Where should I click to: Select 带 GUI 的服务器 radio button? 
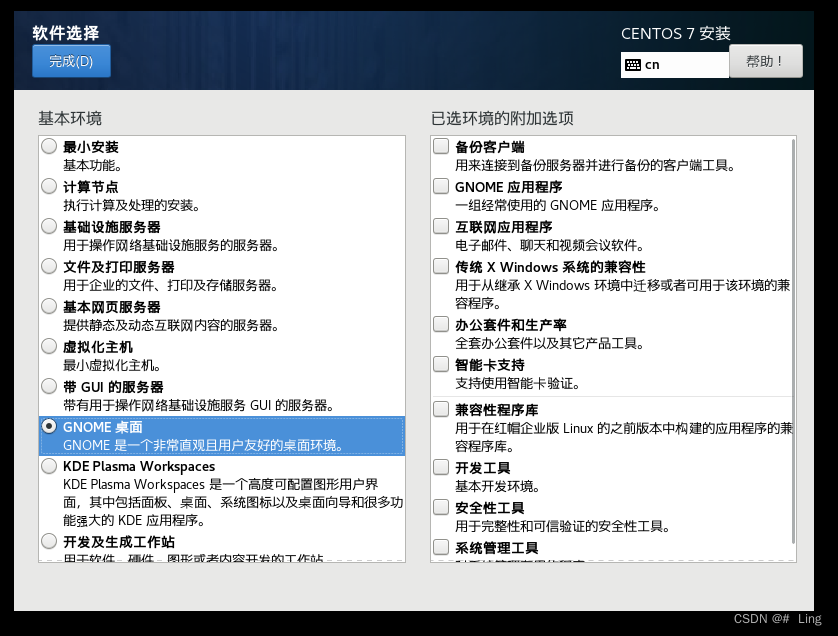(x=49, y=386)
